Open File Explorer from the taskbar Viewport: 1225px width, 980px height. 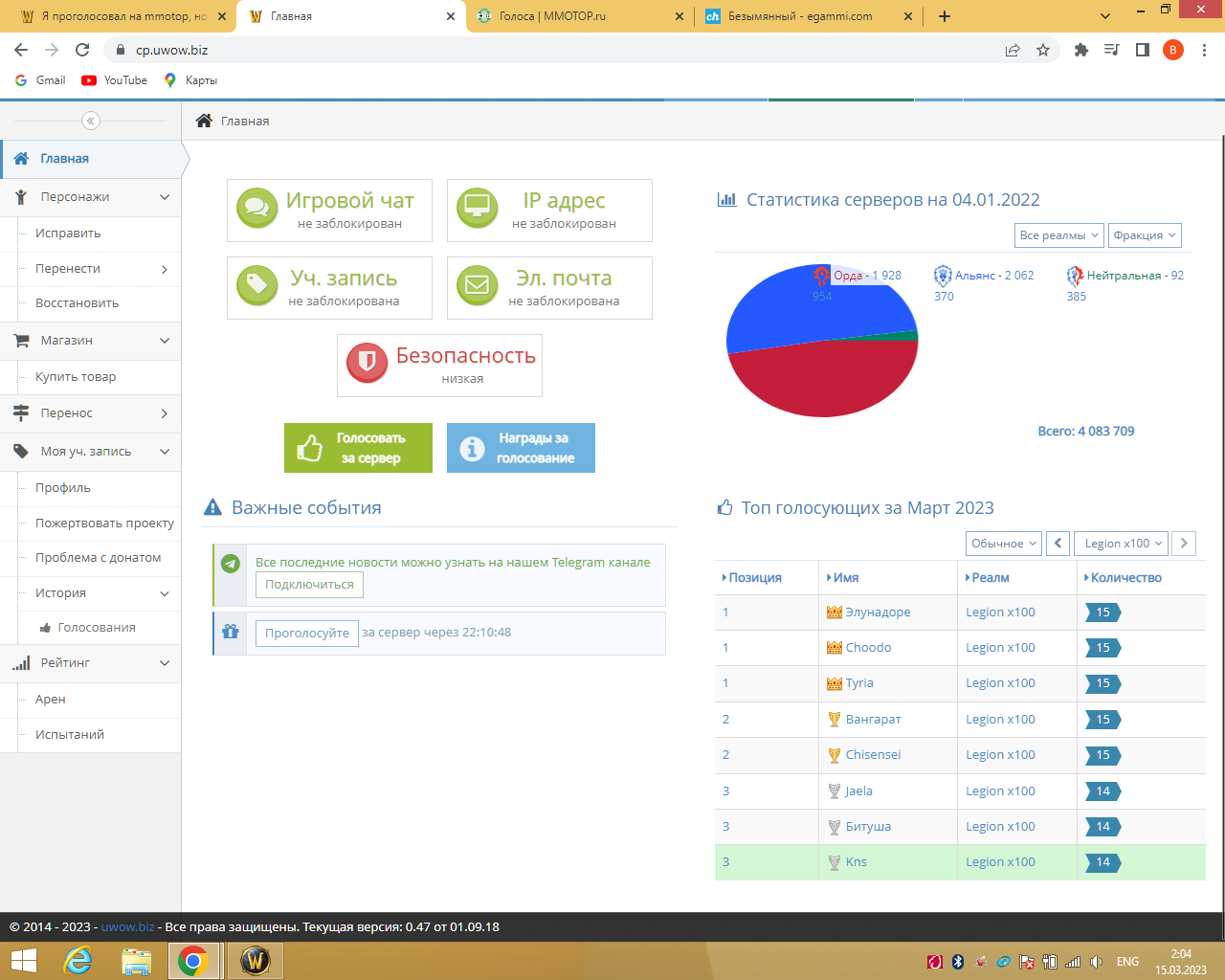(136, 961)
